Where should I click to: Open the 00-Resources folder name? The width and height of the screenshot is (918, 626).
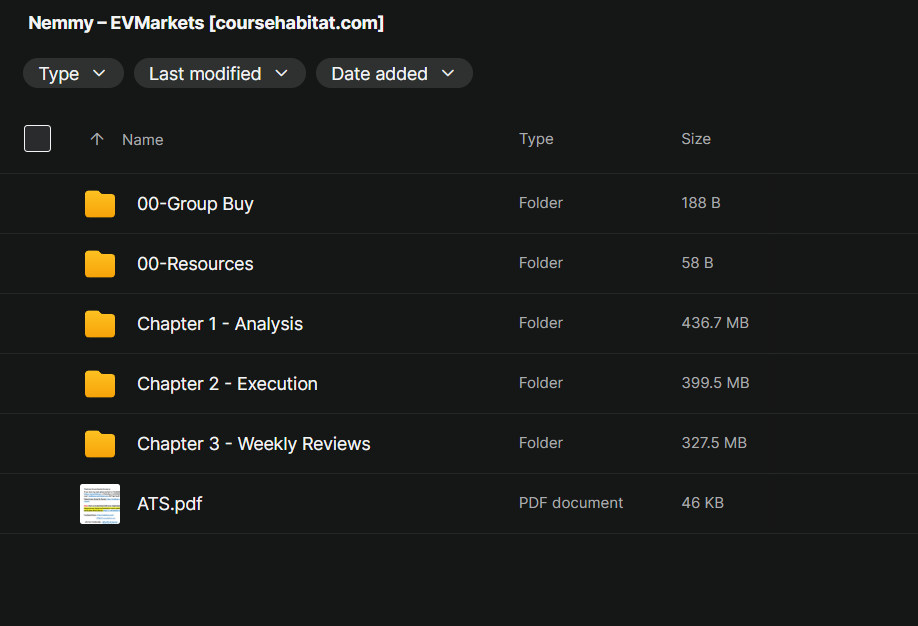196,264
